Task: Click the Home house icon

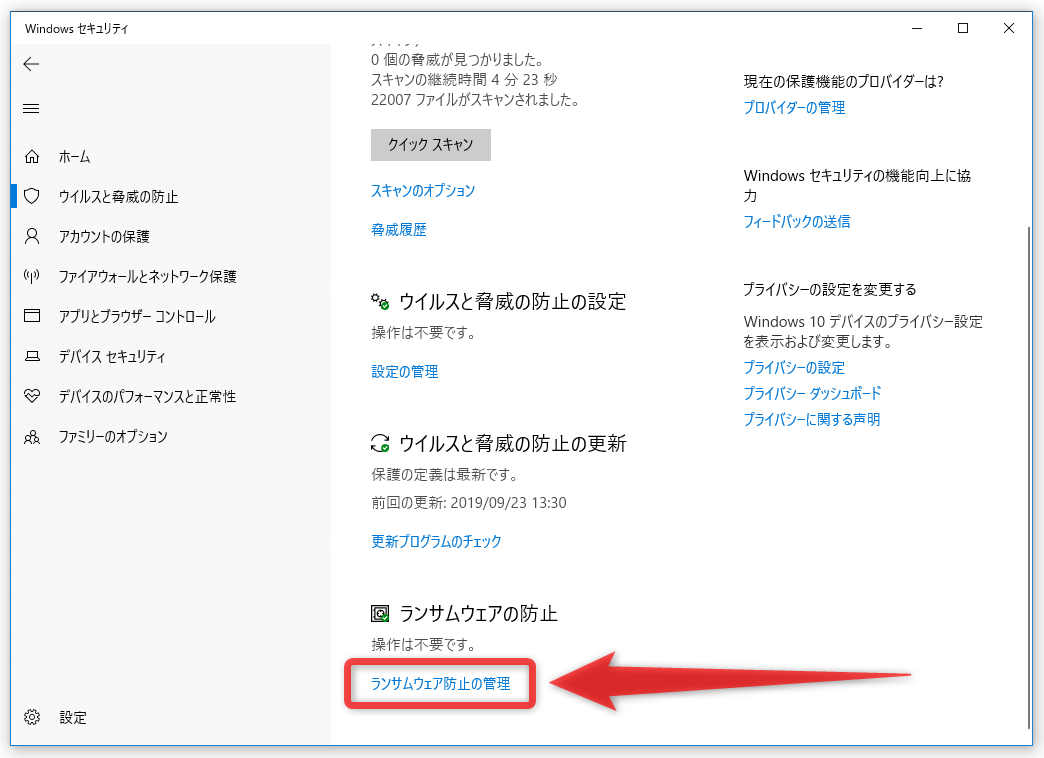Action: pyautogui.click(x=32, y=157)
